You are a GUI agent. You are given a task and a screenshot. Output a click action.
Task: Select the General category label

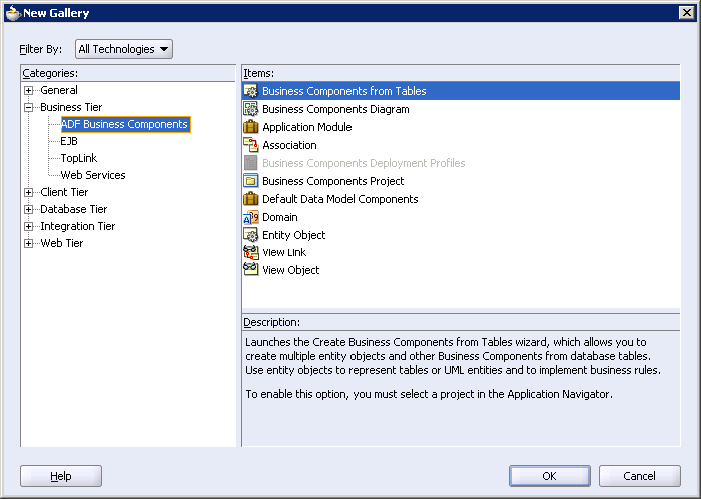coord(59,90)
